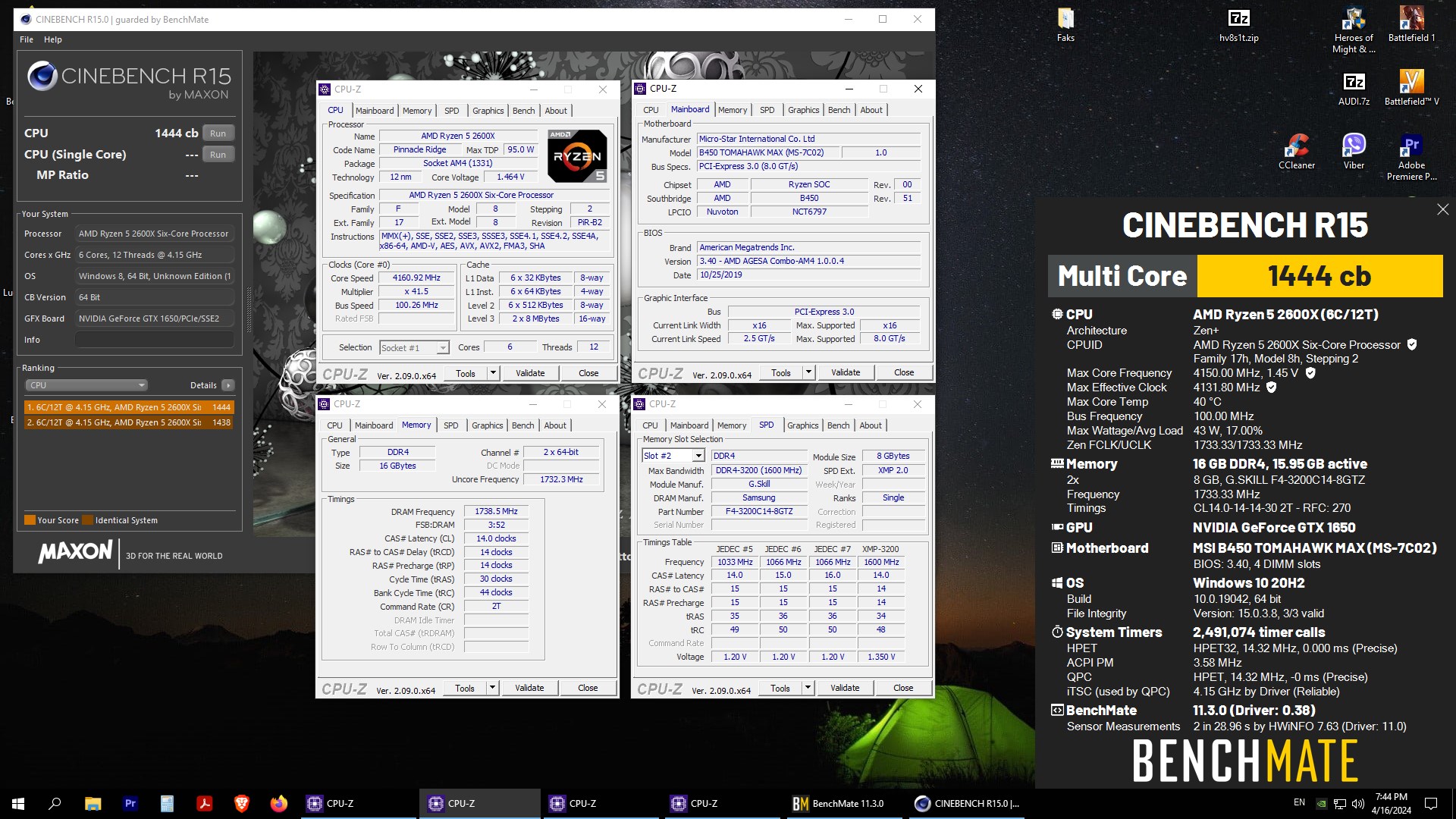Click Validate in SPD window
The image size is (1456, 819).
845,688
